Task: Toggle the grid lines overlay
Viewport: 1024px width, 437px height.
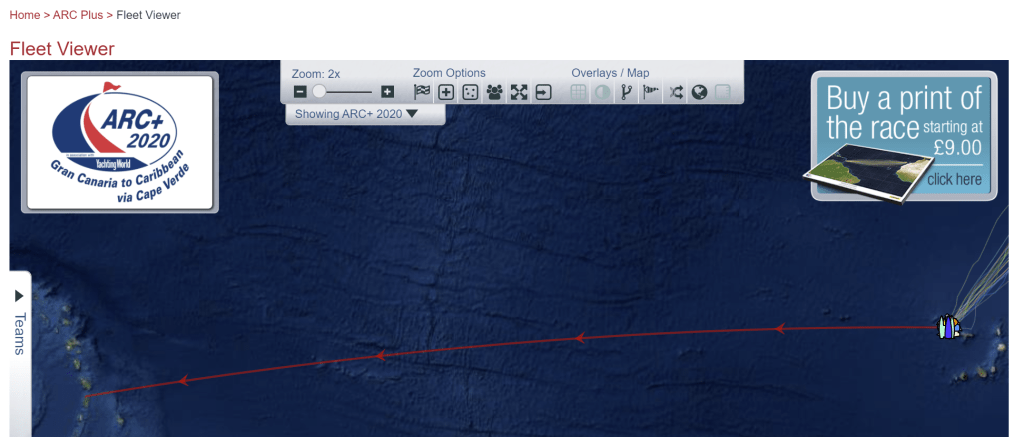Action: 578,92
